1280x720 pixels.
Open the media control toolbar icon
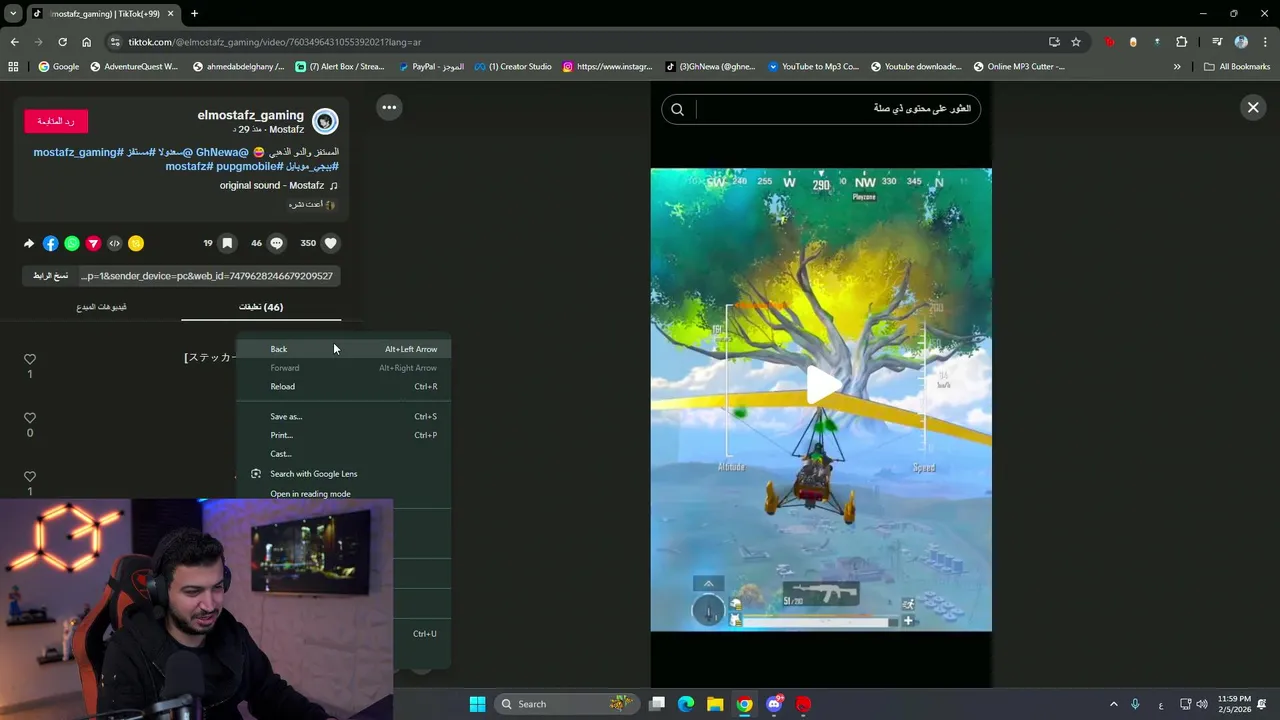1217,42
